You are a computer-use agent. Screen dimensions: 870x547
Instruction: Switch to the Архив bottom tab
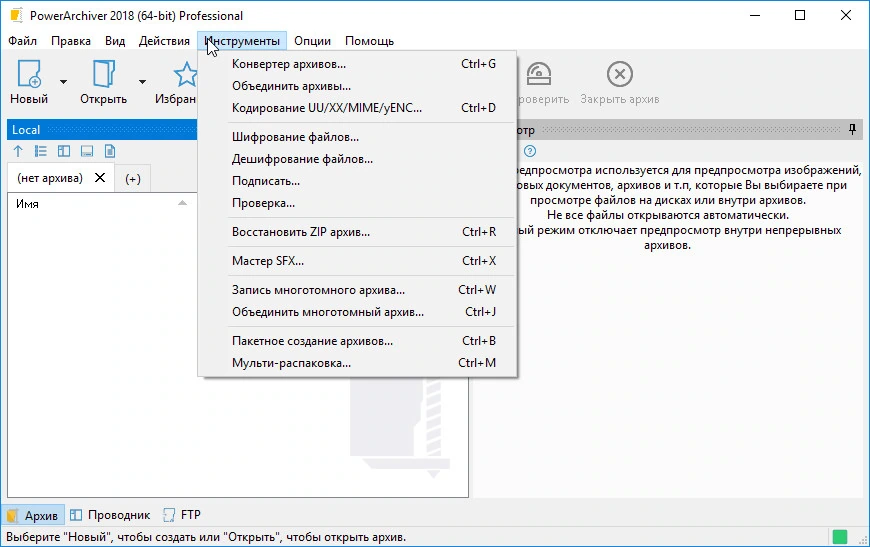(33, 515)
